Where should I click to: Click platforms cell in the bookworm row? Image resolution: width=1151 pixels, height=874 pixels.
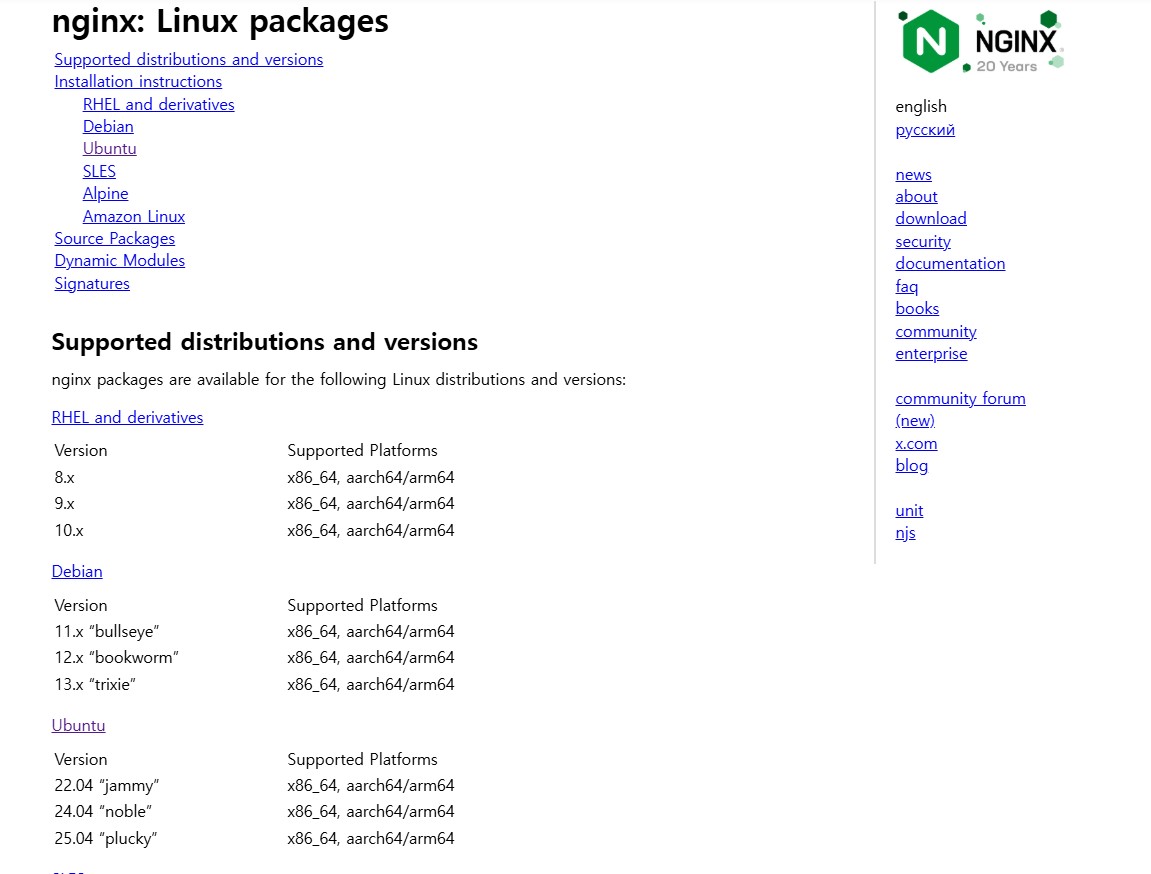coord(371,658)
